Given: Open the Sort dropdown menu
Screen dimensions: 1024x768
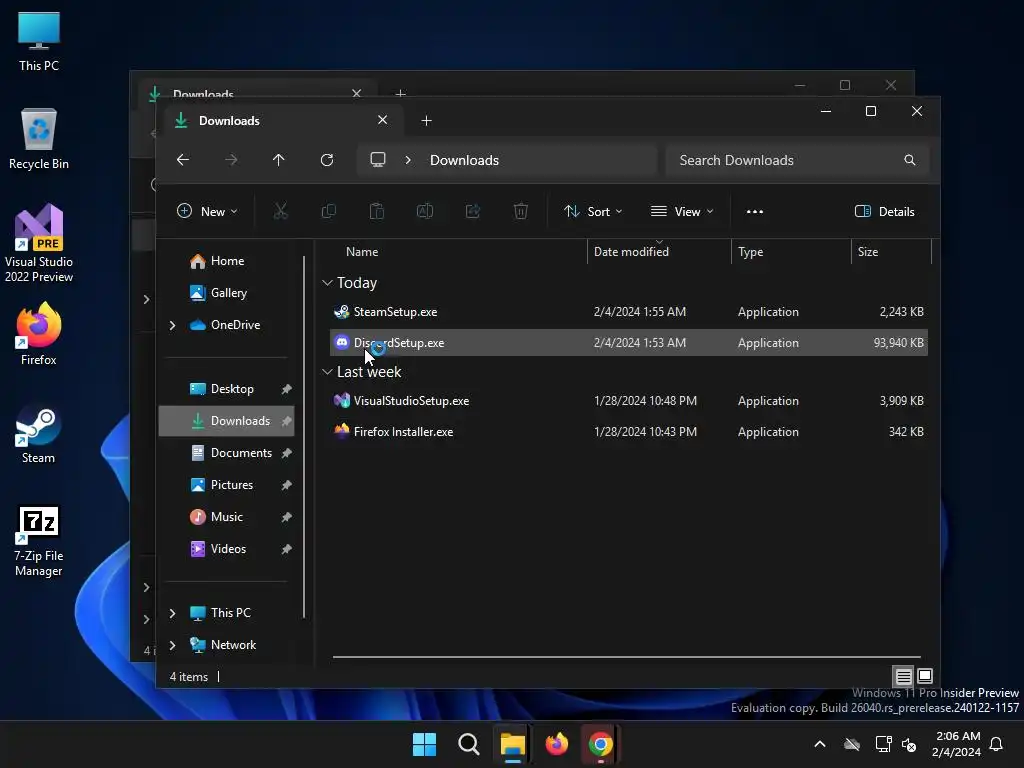Looking at the screenshot, I should click(593, 212).
